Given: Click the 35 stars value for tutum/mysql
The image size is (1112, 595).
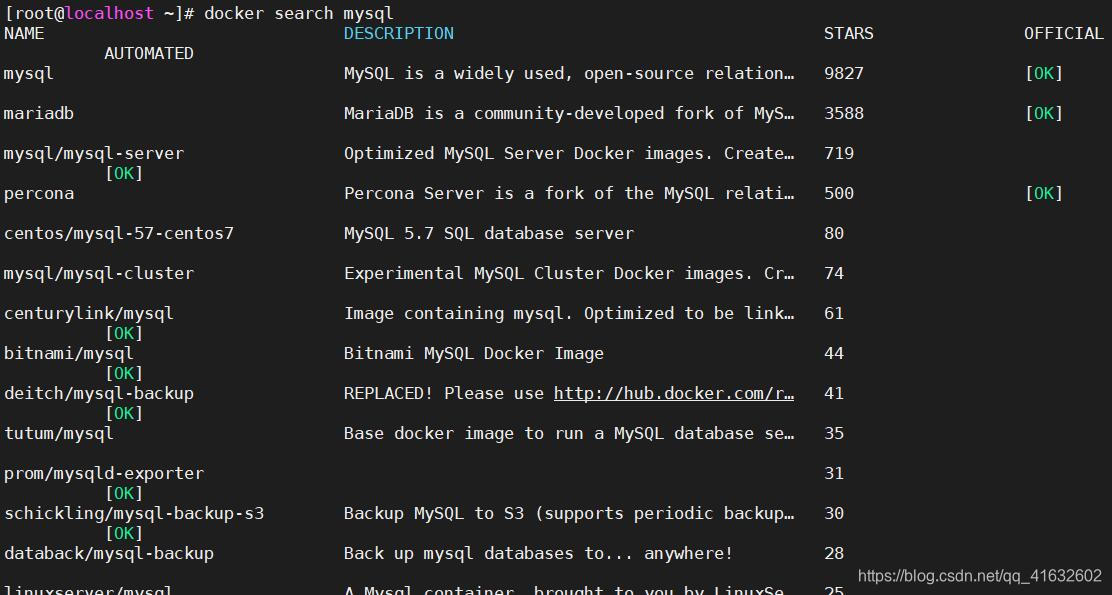Looking at the screenshot, I should (834, 433).
